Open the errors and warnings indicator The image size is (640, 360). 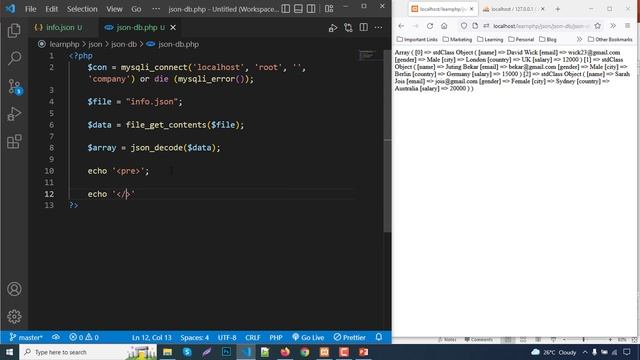click(x=84, y=337)
